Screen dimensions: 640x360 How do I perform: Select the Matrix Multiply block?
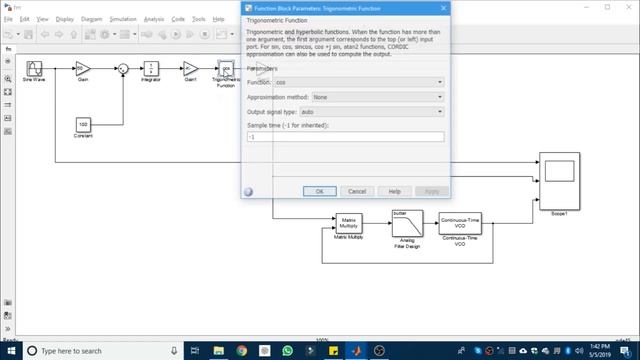[x=349, y=223]
